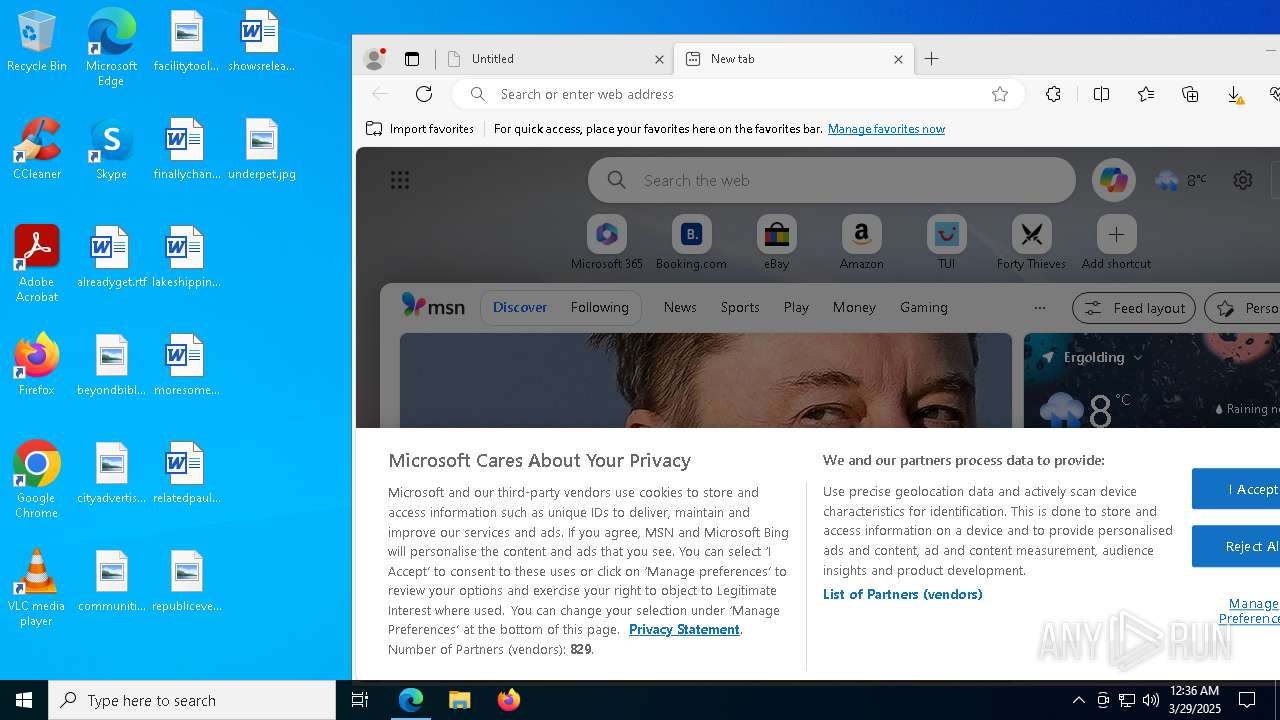Select the Discover feed tab
This screenshot has height=720, width=1280.
point(520,308)
